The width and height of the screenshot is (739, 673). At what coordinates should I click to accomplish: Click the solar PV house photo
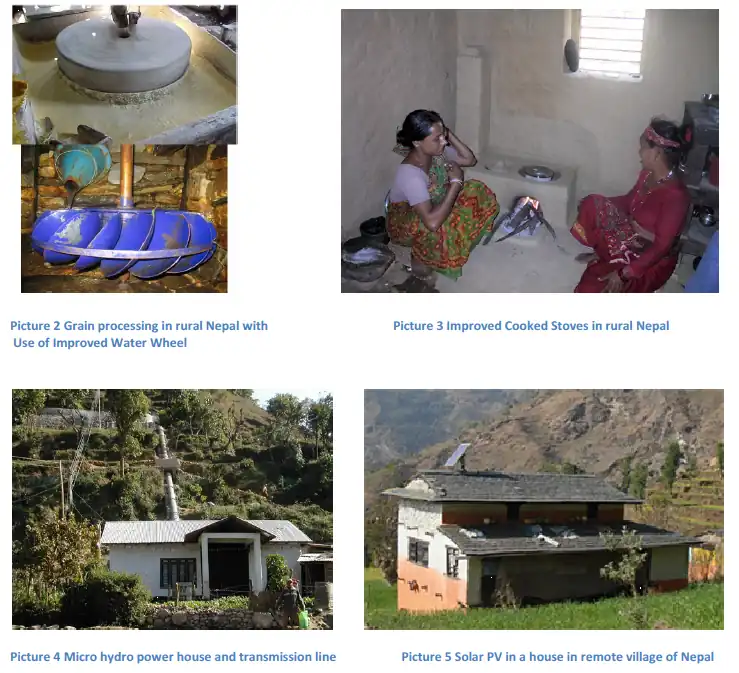544,509
